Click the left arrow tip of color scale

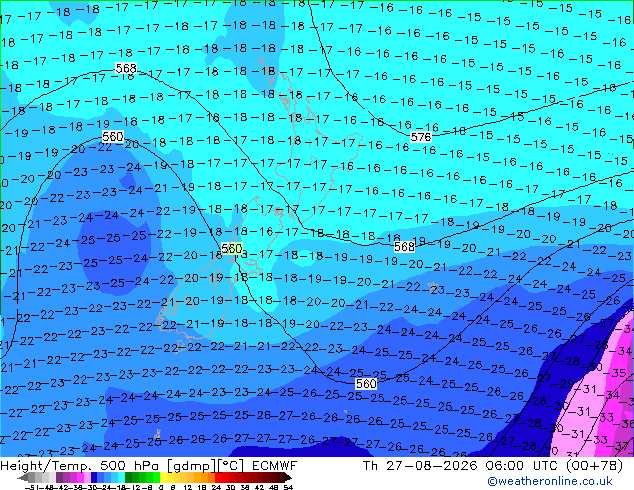point(19,478)
